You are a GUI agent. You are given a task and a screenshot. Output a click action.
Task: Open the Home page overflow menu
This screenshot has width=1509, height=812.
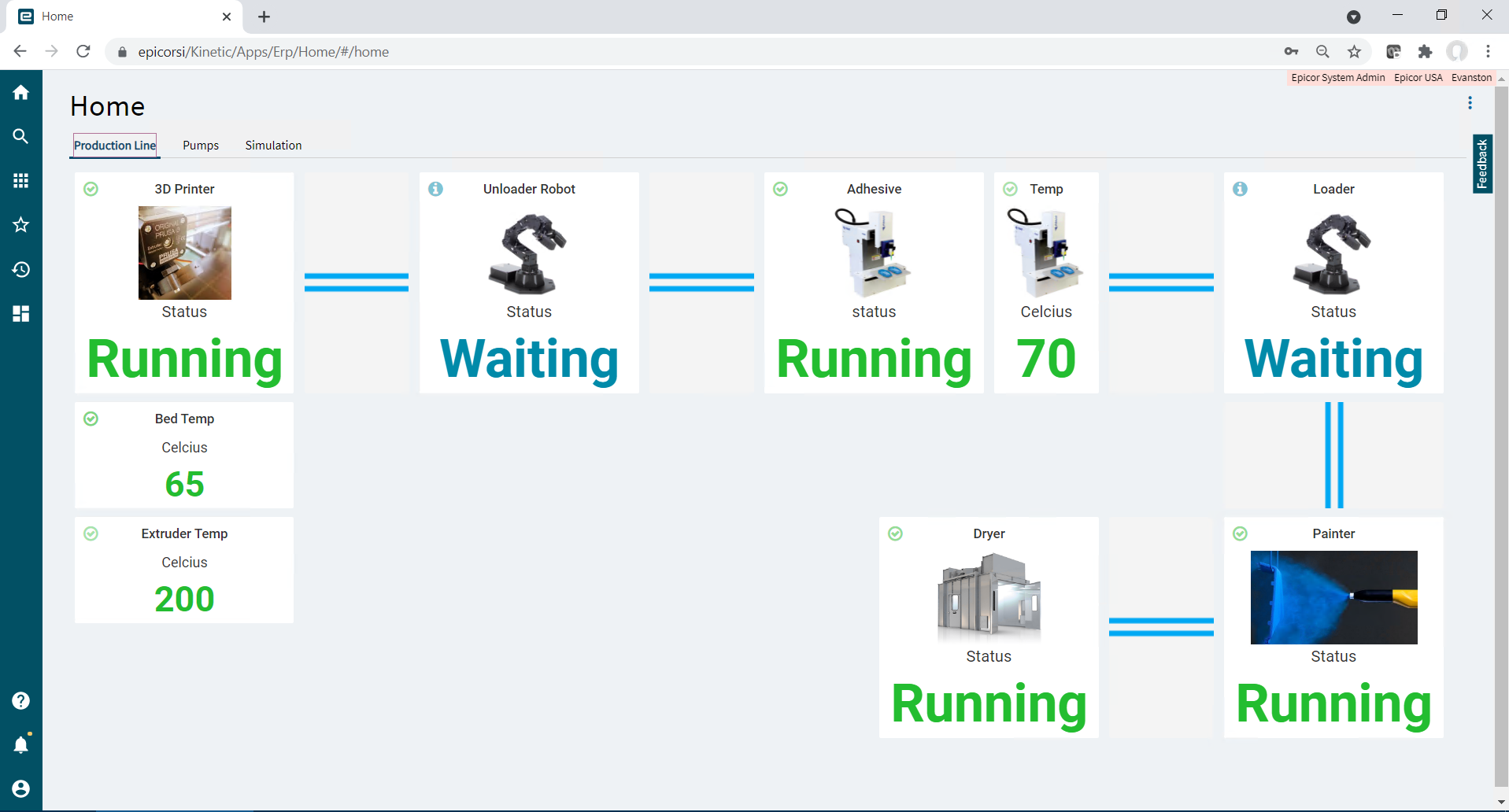(1470, 103)
